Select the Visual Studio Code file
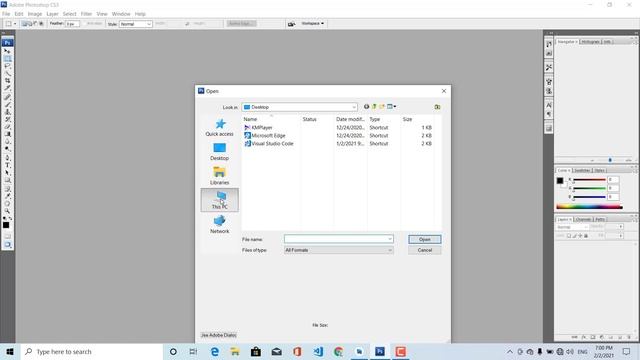The height and width of the screenshot is (360, 640). pyautogui.click(x=272, y=144)
